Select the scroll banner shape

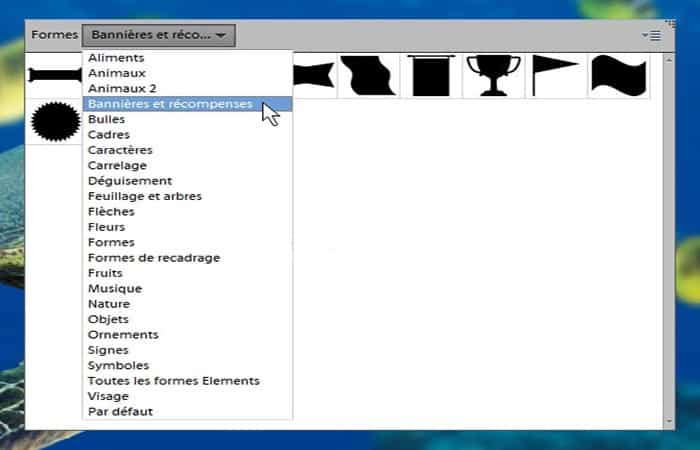click(x=55, y=75)
